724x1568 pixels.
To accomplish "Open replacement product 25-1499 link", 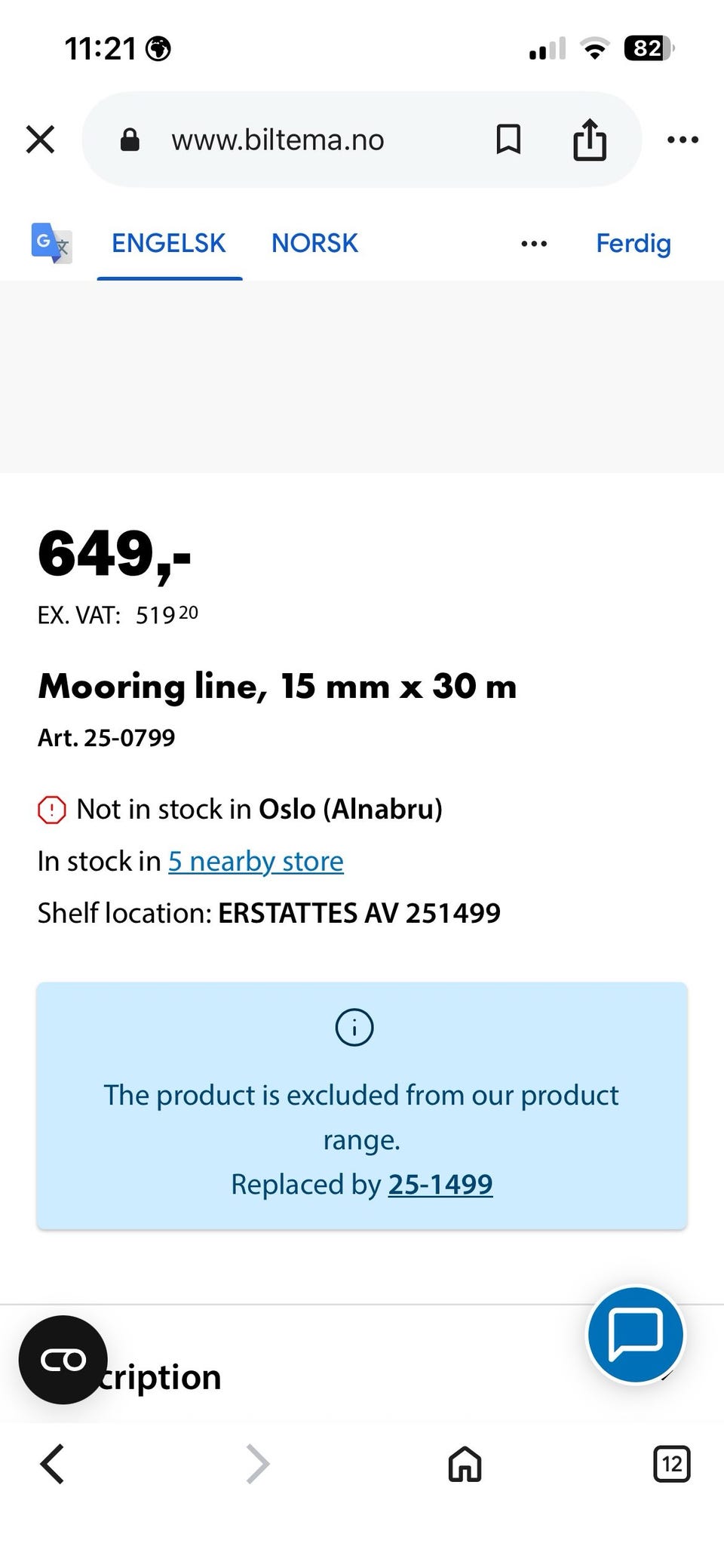I will 440,1184.
